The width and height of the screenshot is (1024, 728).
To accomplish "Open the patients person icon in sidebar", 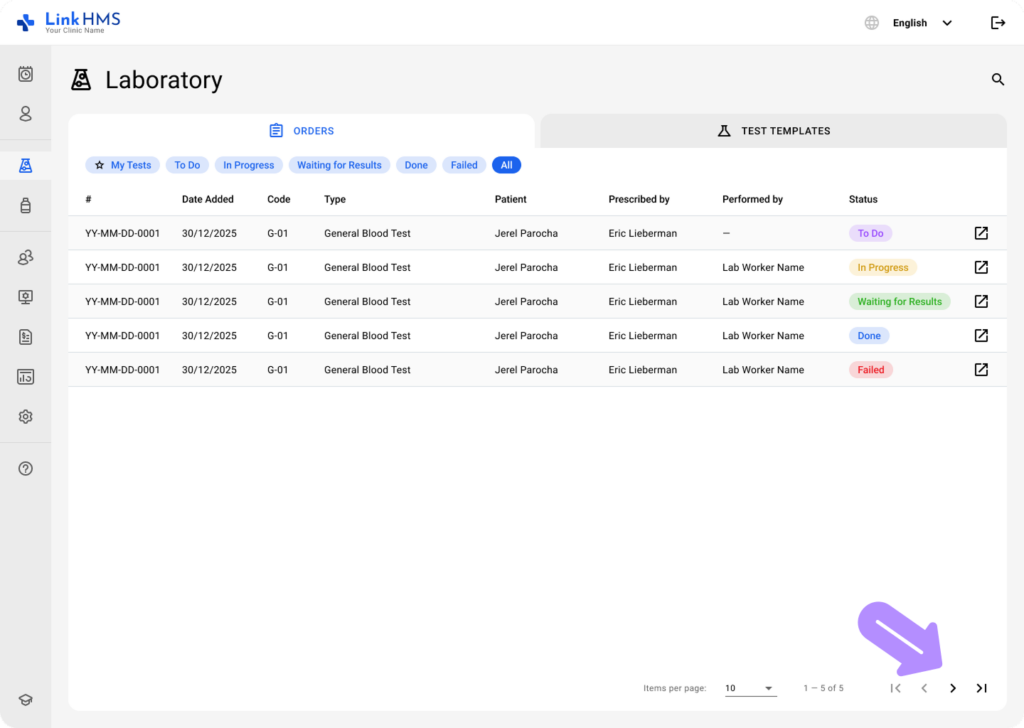I will point(26,114).
